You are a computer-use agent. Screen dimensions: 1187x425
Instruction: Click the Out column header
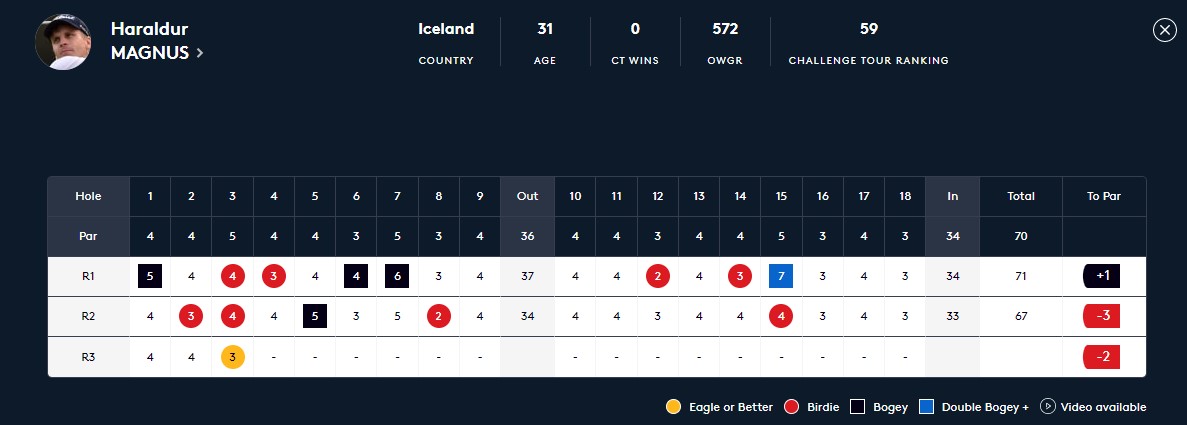click(528, 196)
